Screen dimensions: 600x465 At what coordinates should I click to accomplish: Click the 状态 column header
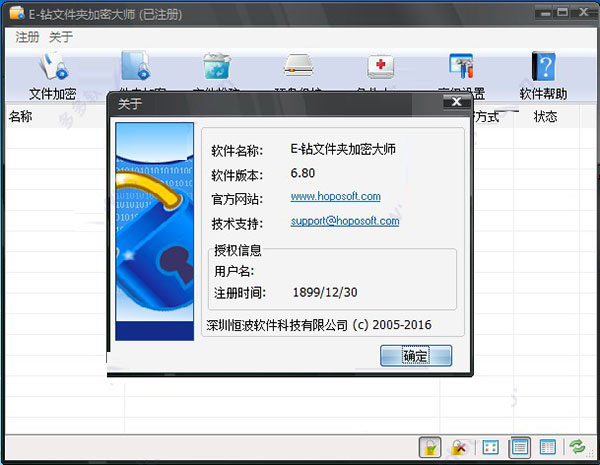545,116
